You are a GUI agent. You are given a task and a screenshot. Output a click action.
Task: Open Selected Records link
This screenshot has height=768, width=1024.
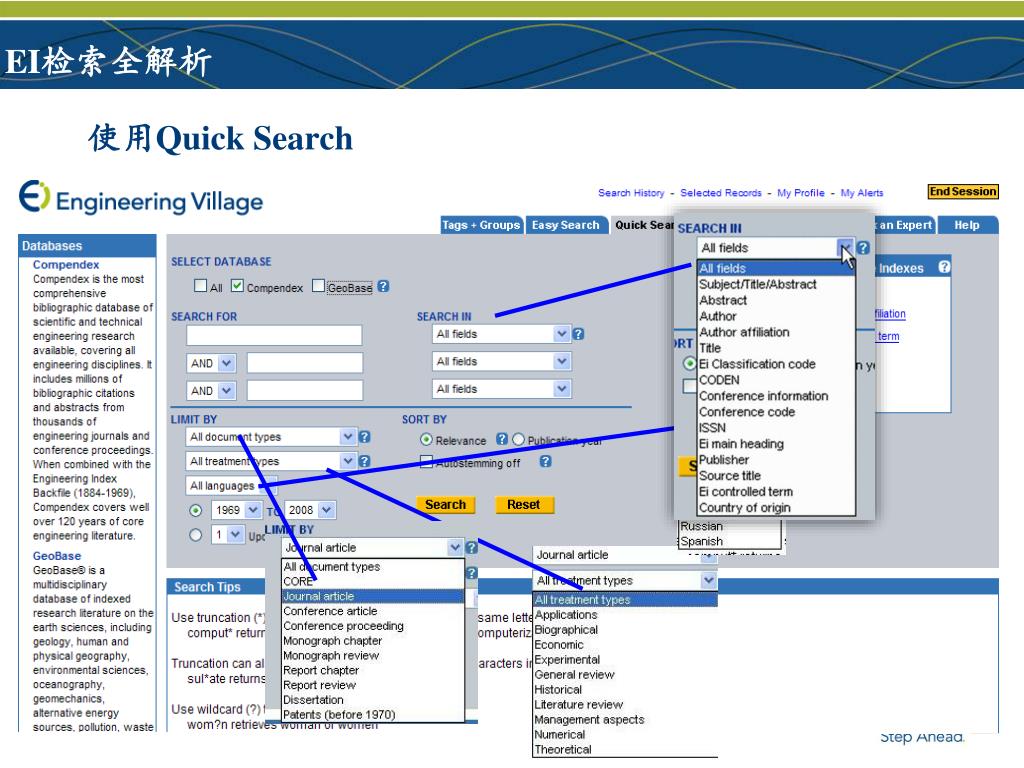[721, 193]
